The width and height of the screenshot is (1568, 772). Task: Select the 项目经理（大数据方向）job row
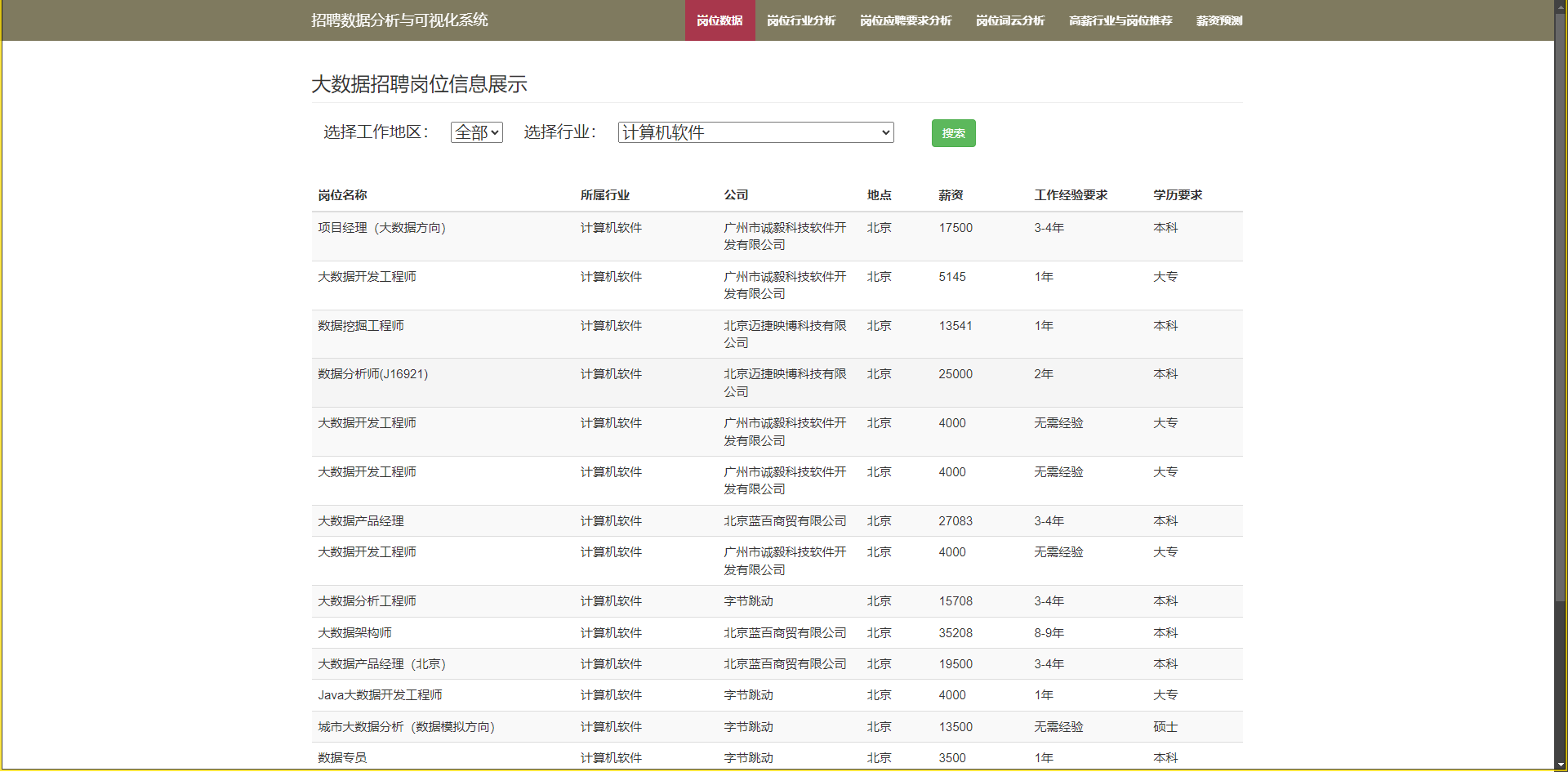click(x=381, y=228)
